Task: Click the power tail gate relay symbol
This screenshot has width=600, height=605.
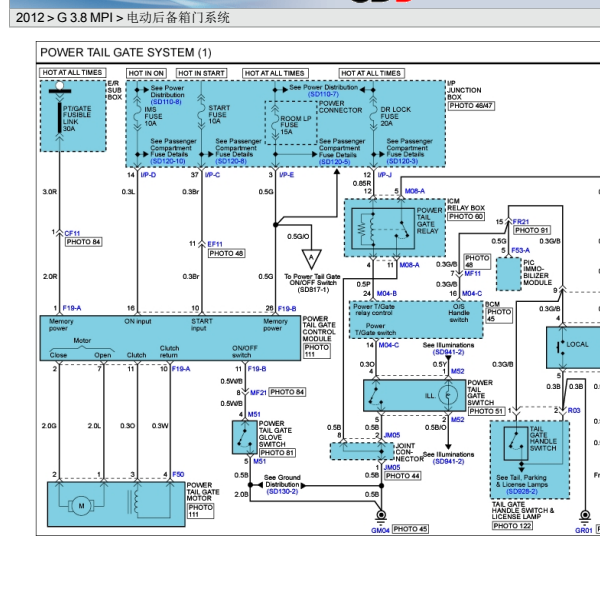Action: point(383,228)
